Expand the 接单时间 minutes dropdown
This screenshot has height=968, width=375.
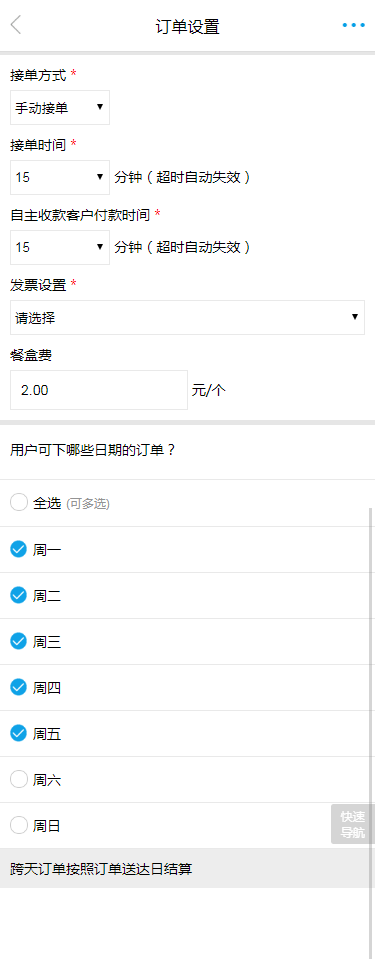click(60, 178)
